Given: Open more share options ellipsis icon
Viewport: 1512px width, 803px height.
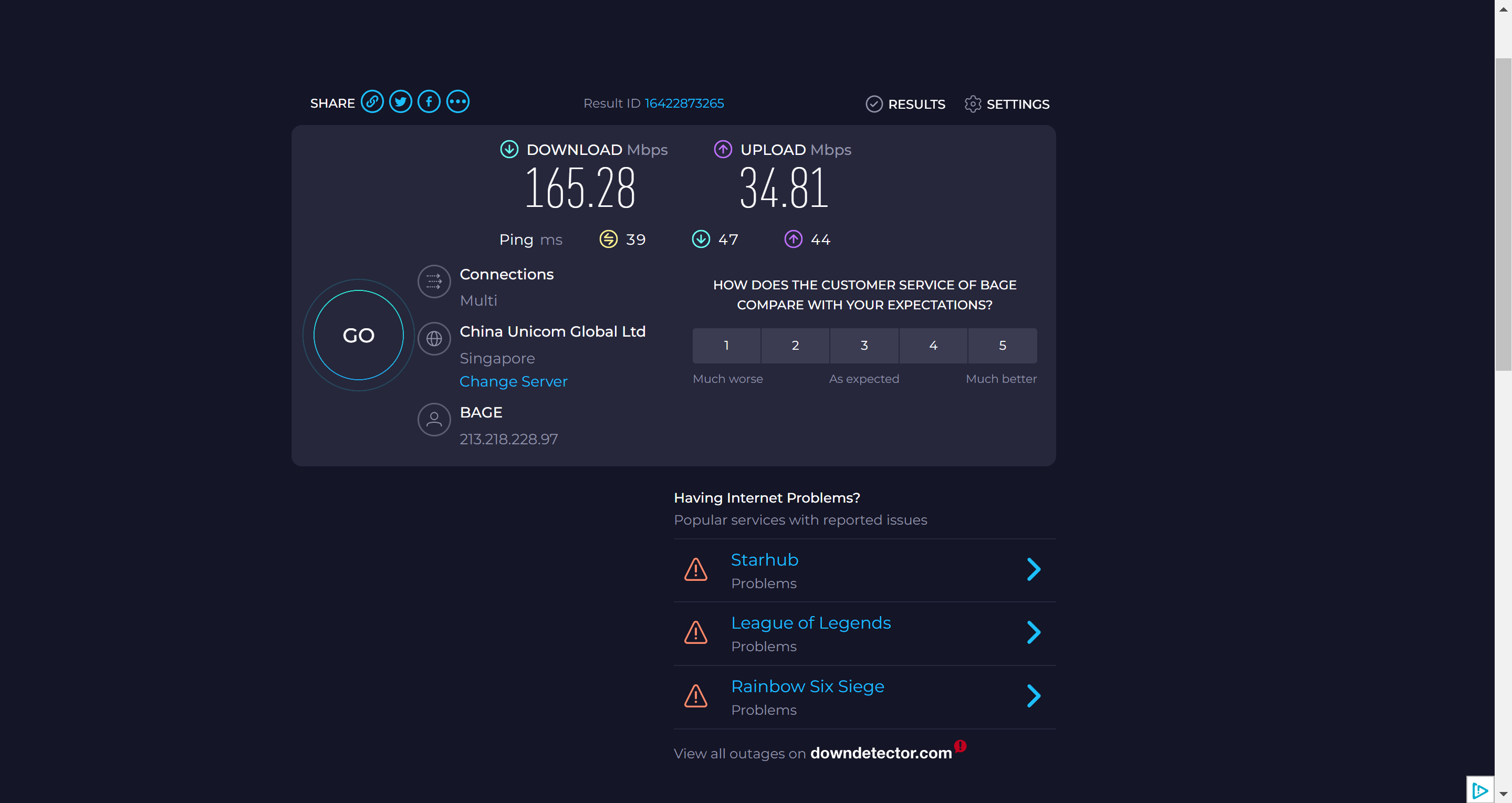Looking at the screenshot, I should 458,102.
